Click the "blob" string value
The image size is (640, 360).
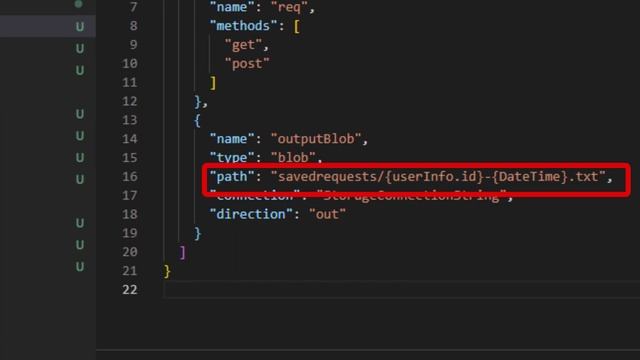[293, 158]
